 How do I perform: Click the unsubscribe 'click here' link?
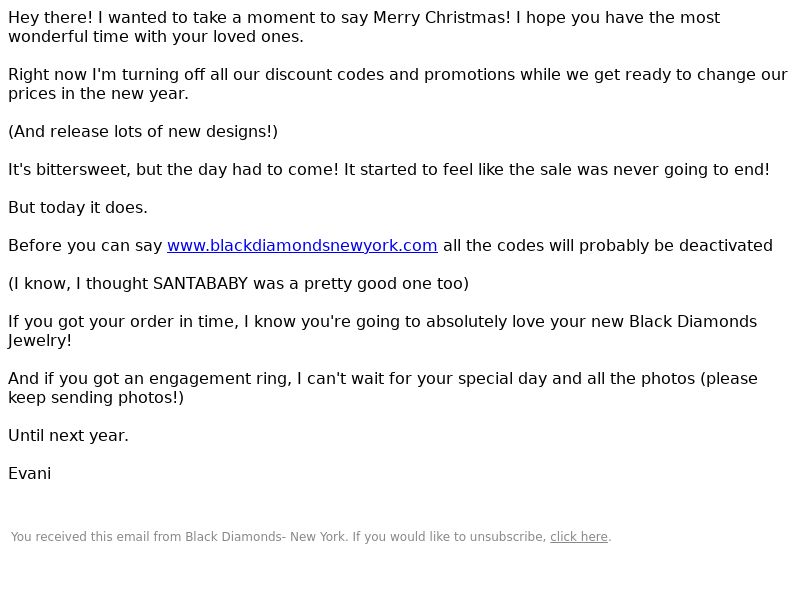pos(579,537)
